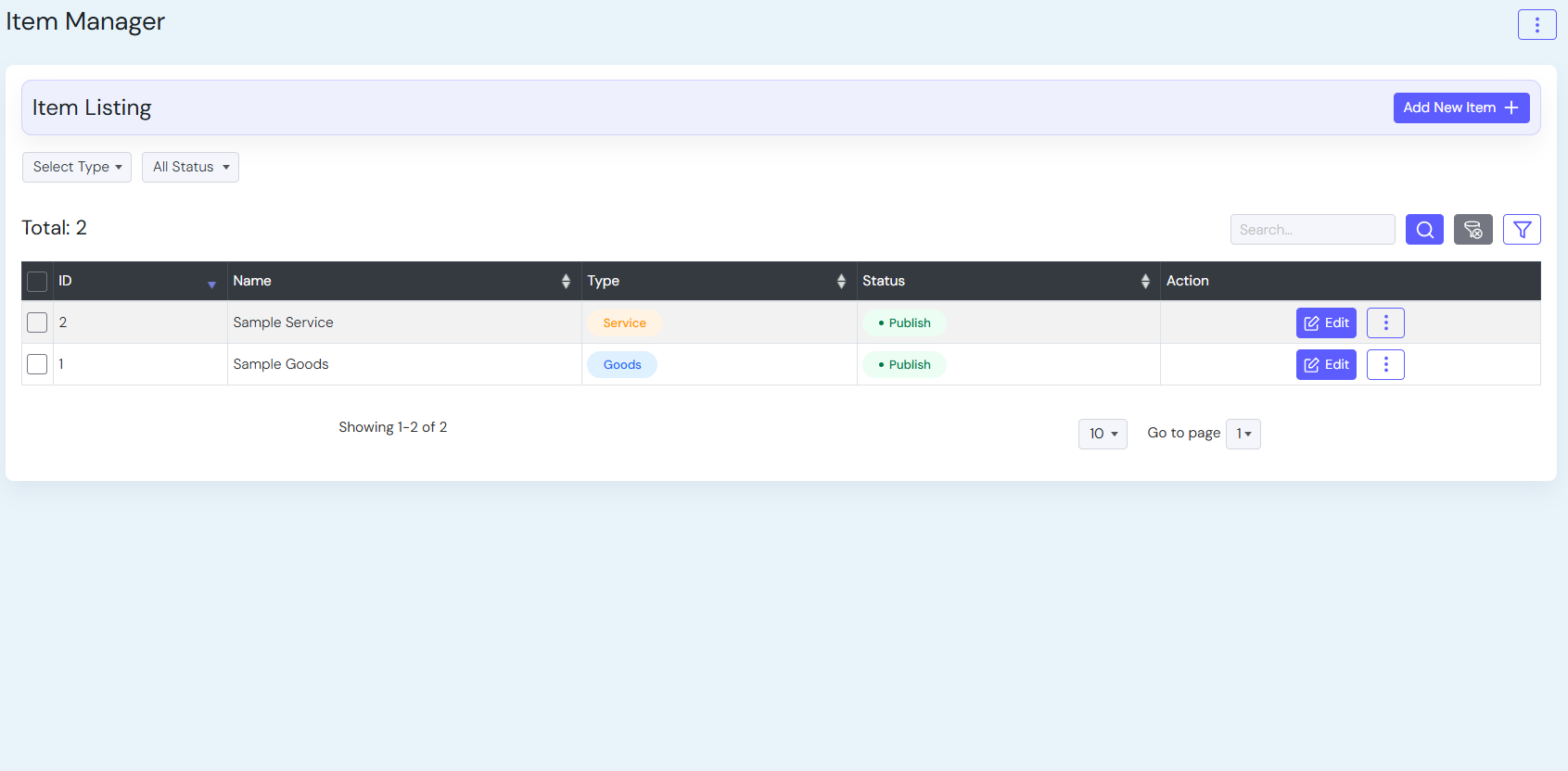This screenshot has width=1568, height=771.
Task: Focus the Search input field
Action: click(1312, 230)
